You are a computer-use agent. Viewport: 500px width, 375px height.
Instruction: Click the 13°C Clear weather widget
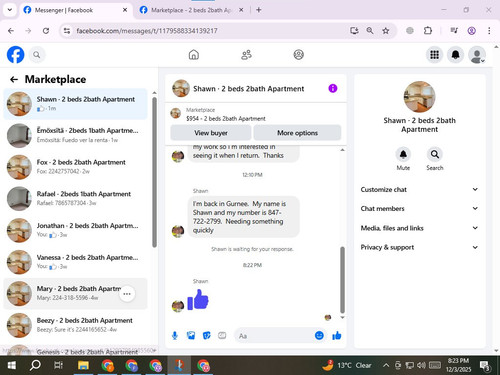pos(347,365)
